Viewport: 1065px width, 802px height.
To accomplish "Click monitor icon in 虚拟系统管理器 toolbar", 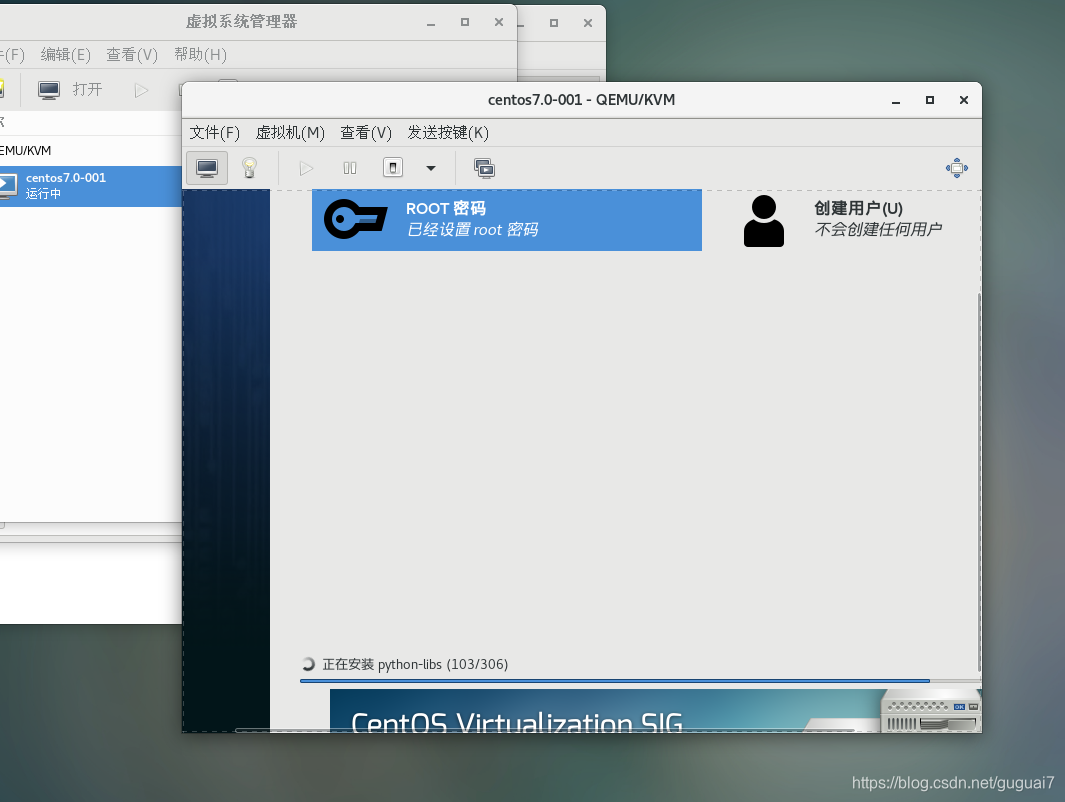I will point(49,90).
